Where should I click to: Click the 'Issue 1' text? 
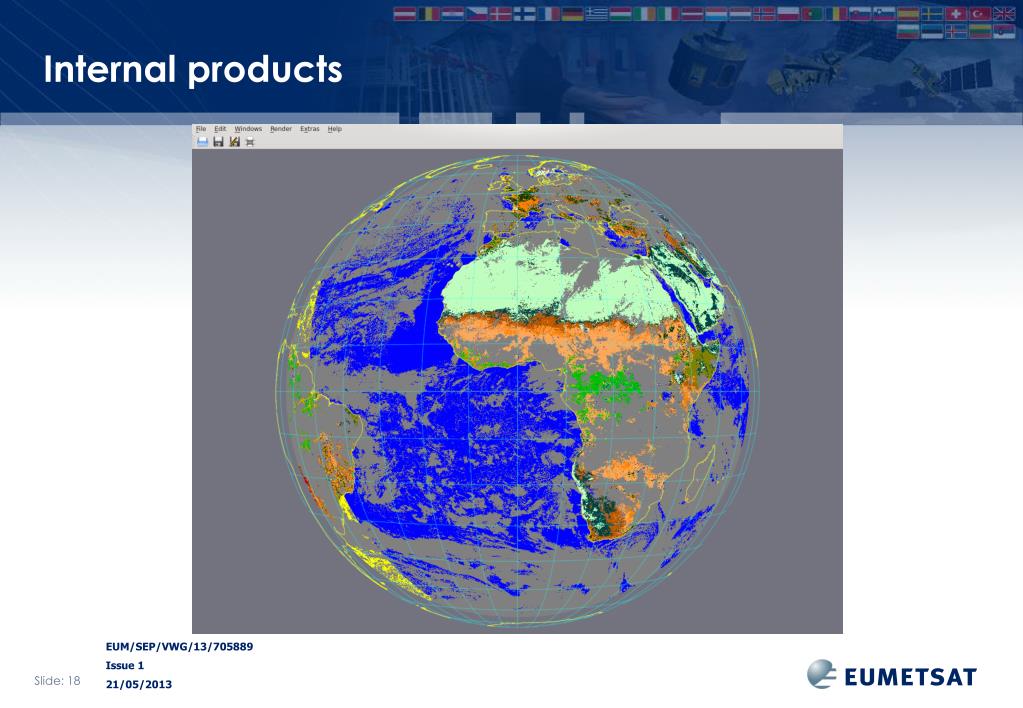[x=125, y=666]
